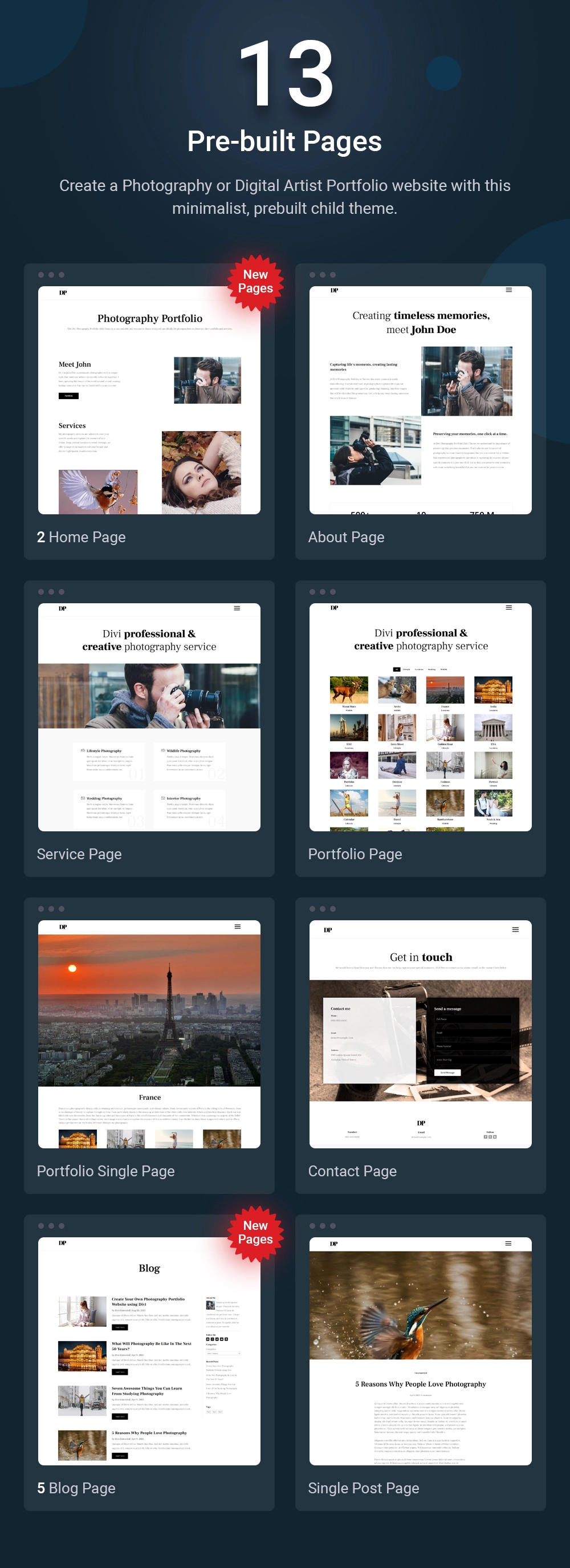This screenshot has height=1568, width=570.
Task: Click the 'Pre-built Pages' heading
Action: (x=284, y=141)
